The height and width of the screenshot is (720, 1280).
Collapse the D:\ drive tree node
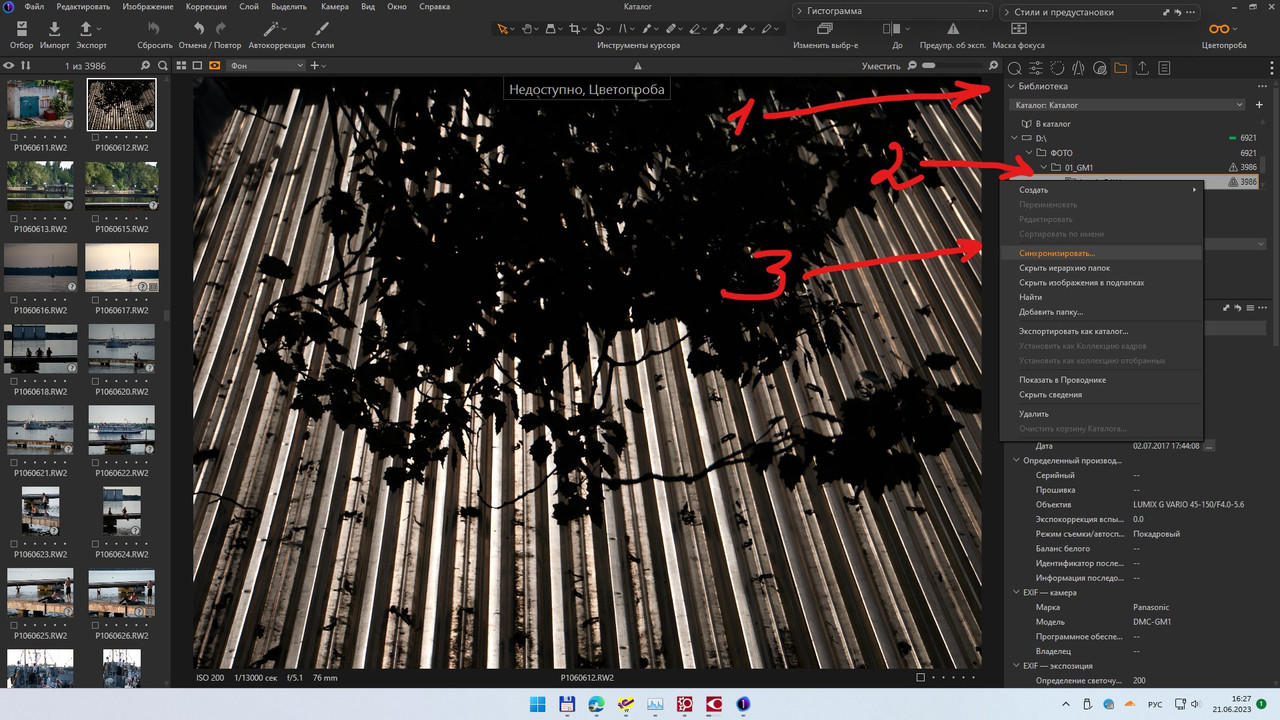pyautogui.click(x=1014, y=137)
